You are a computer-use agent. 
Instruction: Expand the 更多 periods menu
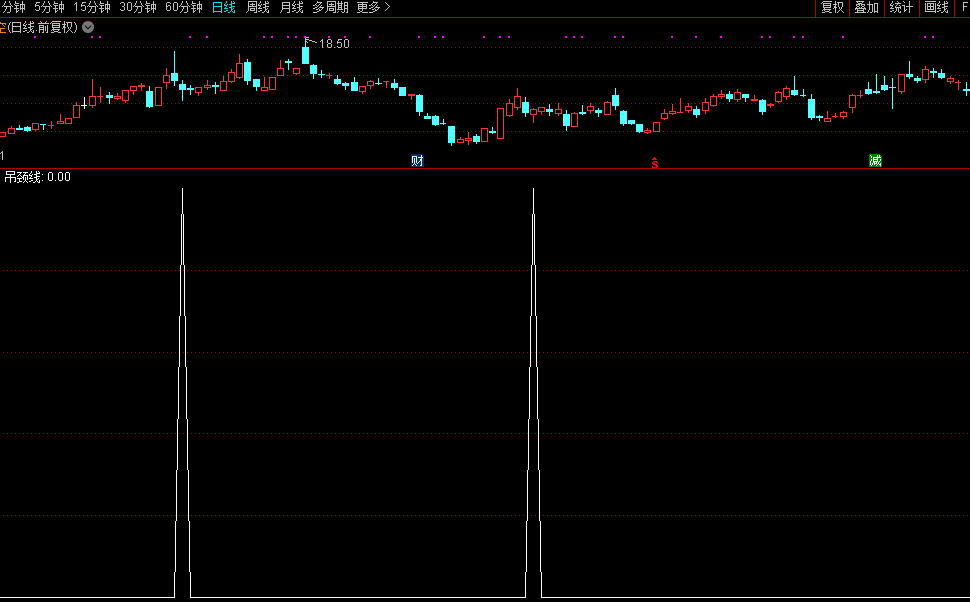[373, 8]
